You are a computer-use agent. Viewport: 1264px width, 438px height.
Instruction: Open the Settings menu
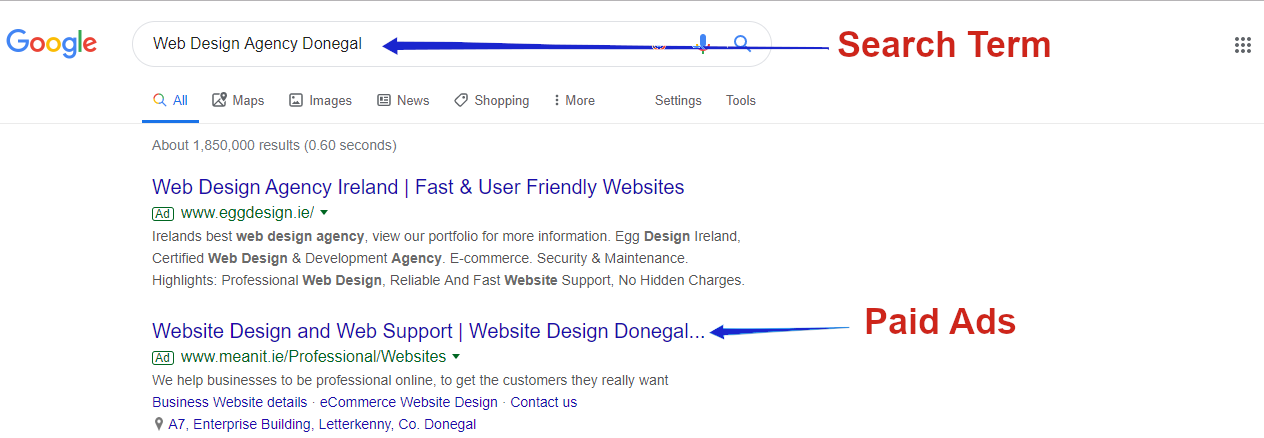click(x=678, y=100)
